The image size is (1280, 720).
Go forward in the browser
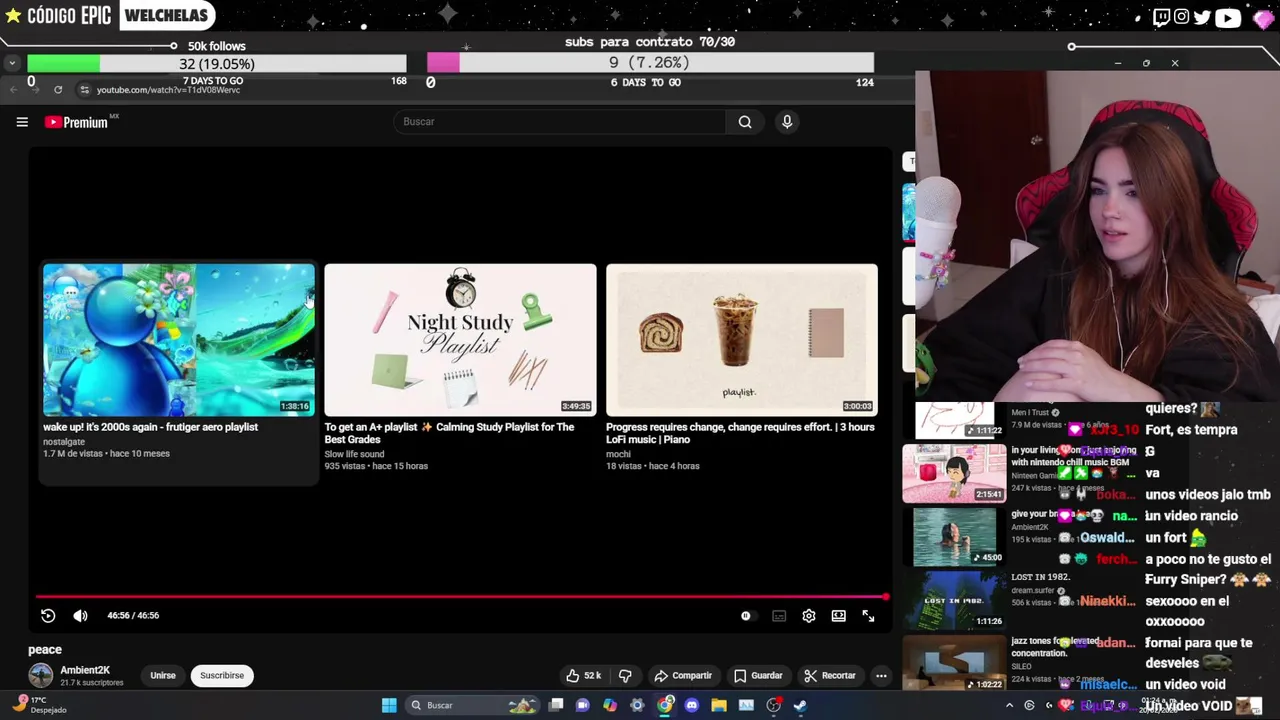[34, 90]
